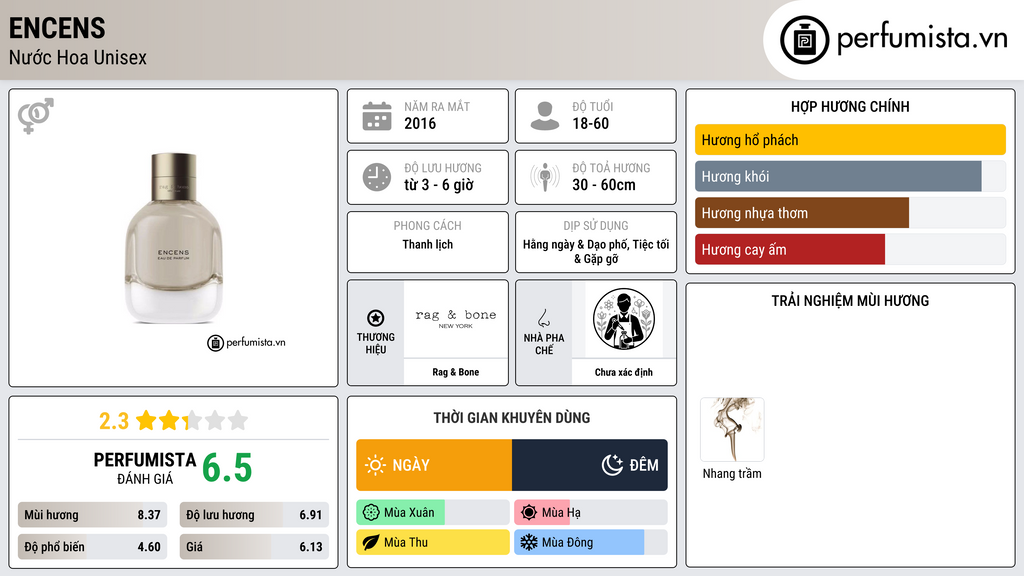Click the unisex gender symbol icon

(36, 116)
